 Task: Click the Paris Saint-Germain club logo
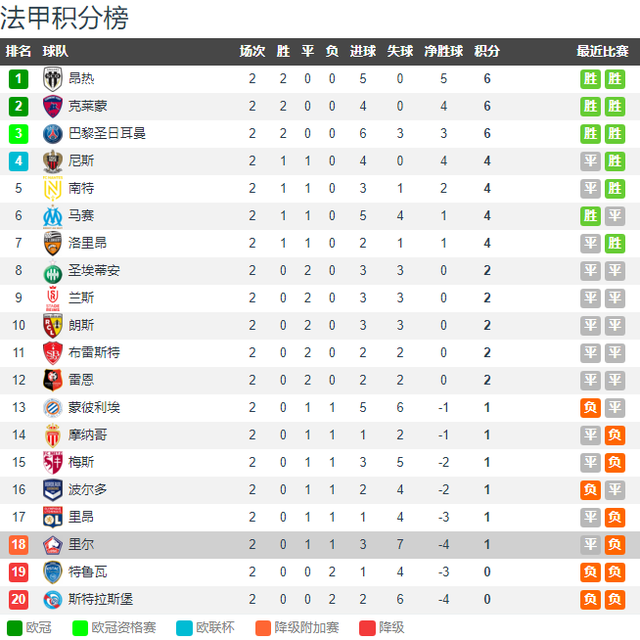53,134
